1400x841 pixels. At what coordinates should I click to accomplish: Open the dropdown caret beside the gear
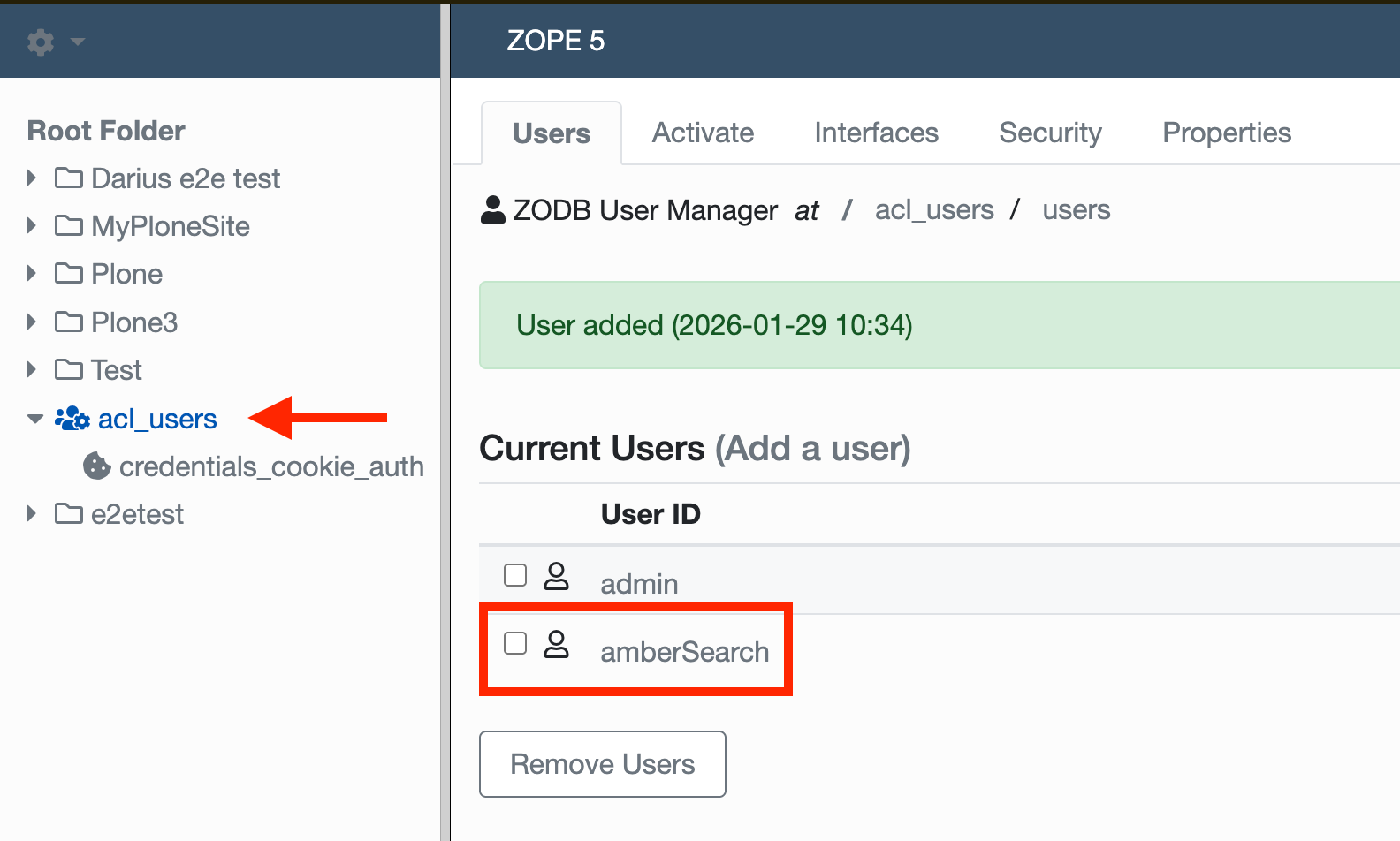(78, 42)
